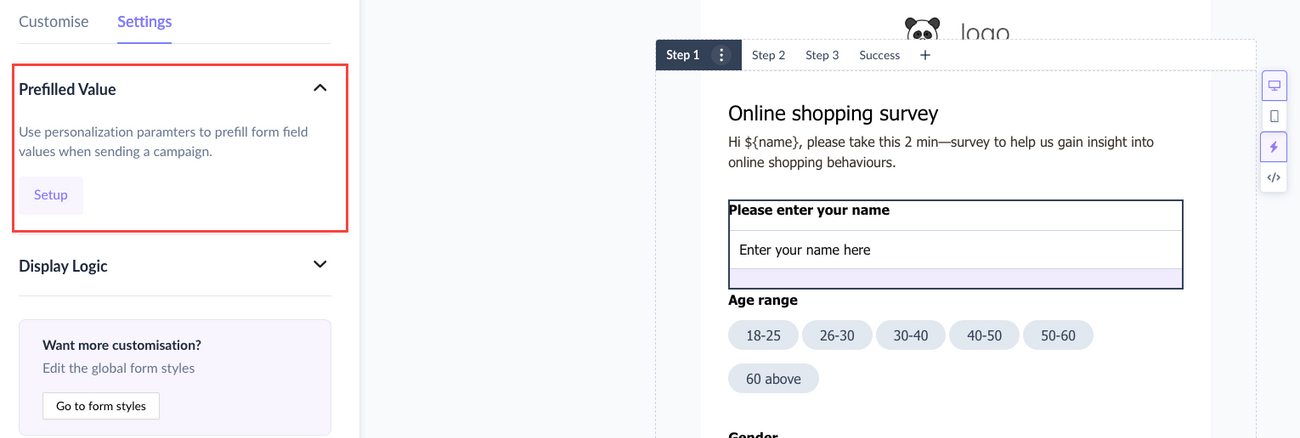Expand the Display Logic section
1300x438 pixels.
(x=320, y=265)
